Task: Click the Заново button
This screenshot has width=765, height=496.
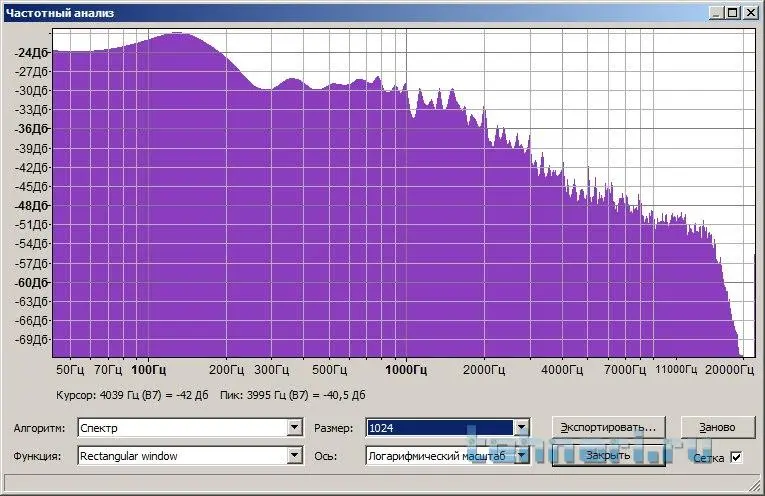Action: 717,427
